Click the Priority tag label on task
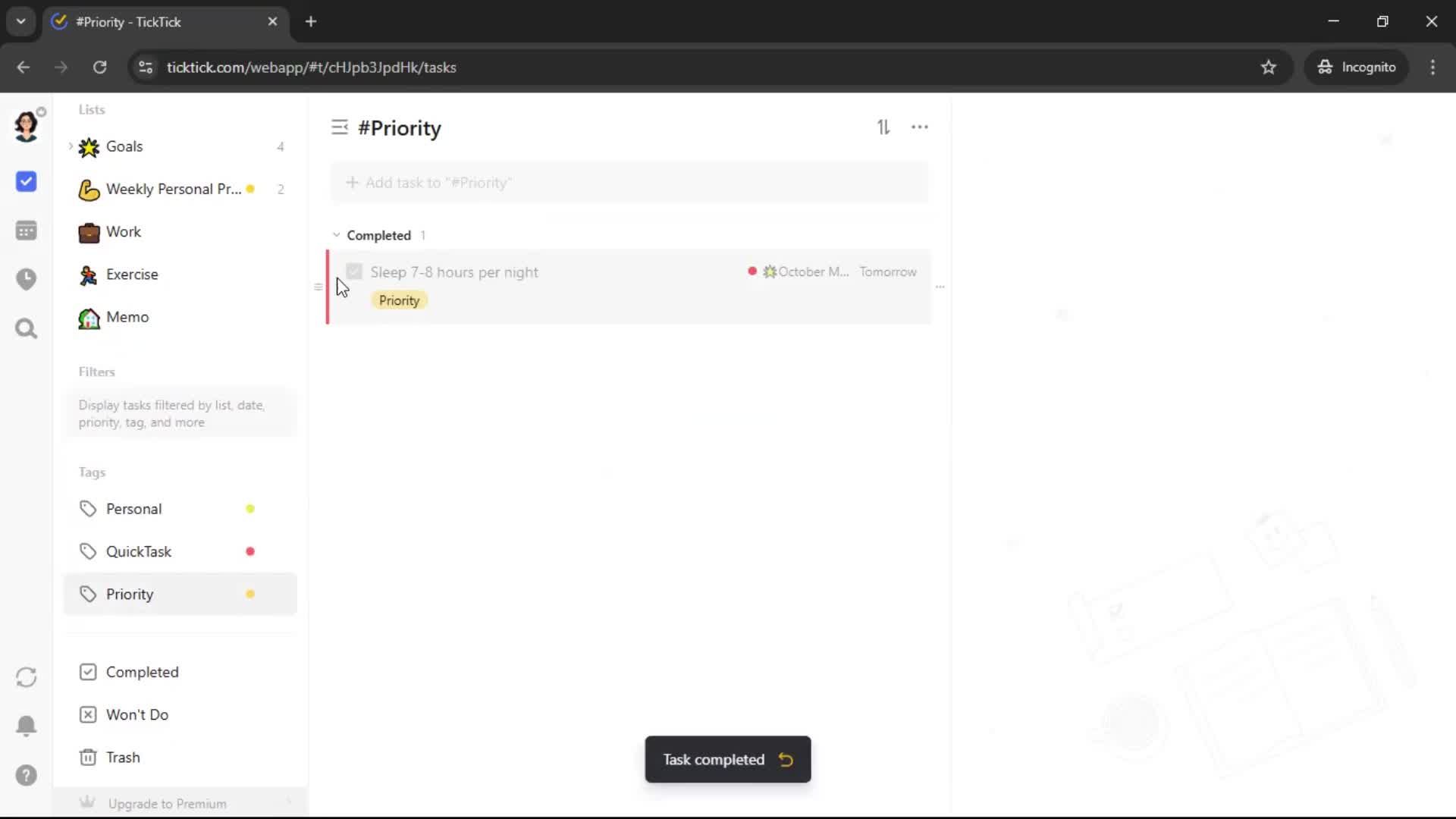The width and height of the screenshot is (1456, 819). coord(399,300)
